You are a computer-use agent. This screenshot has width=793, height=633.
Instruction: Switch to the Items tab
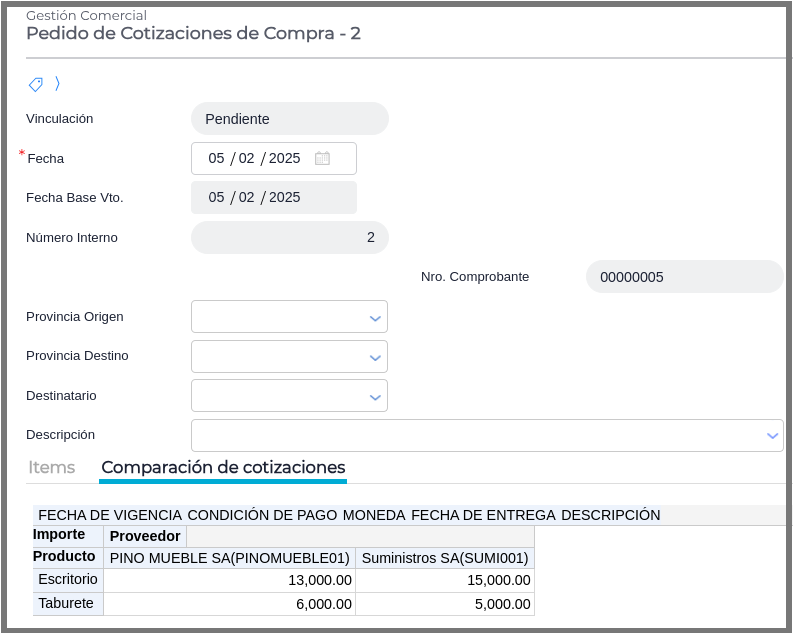51,467
